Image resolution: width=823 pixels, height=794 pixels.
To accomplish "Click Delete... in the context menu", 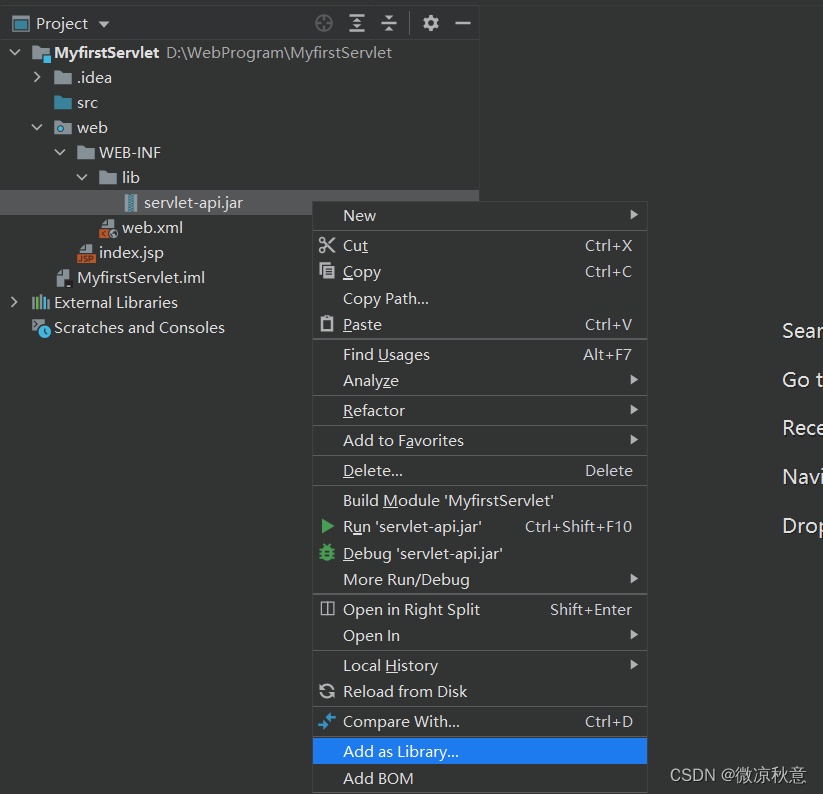I will tap(373, 470).
